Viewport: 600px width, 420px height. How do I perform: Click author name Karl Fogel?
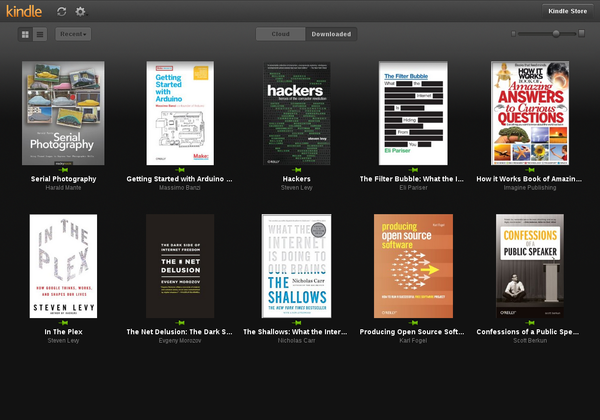[413, 340]
